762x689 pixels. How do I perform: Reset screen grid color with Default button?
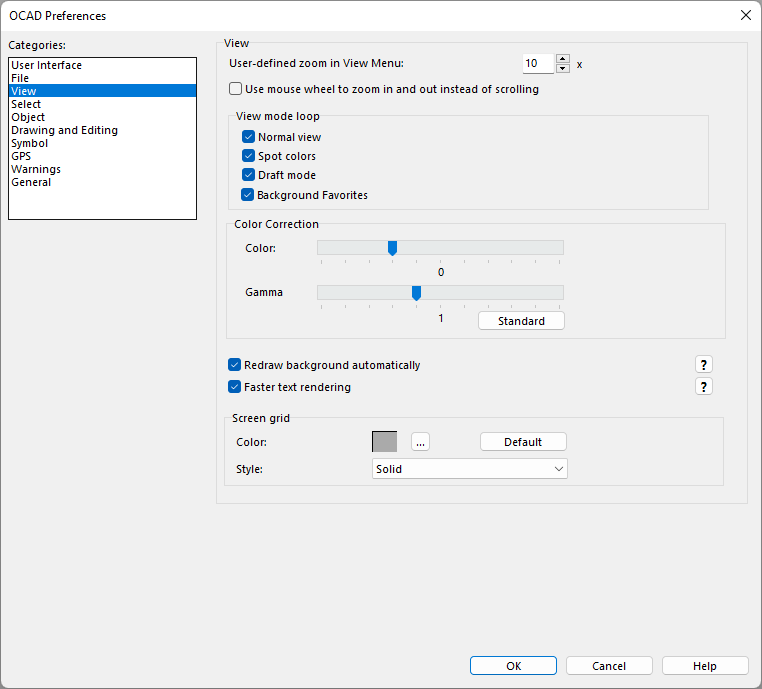pos(523,442)
